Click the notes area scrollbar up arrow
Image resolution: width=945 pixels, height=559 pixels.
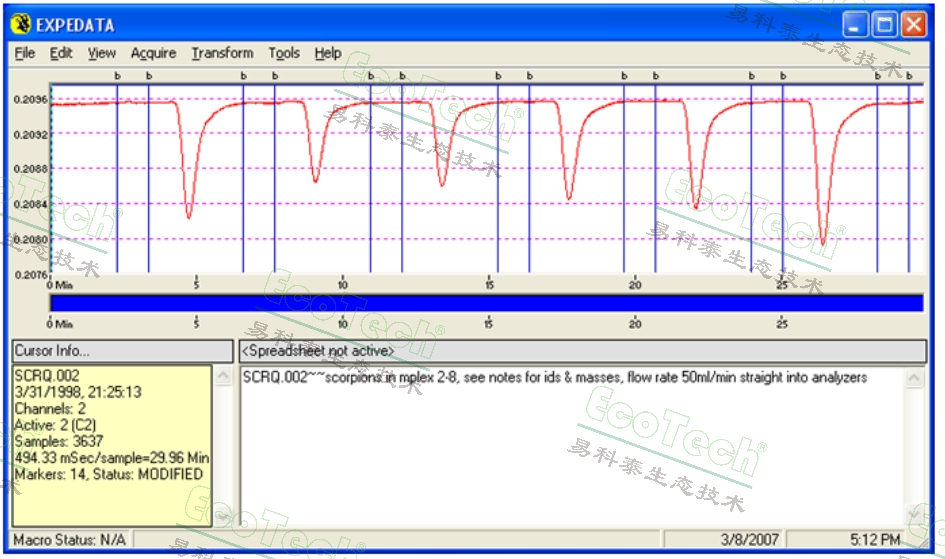point(915,378)
